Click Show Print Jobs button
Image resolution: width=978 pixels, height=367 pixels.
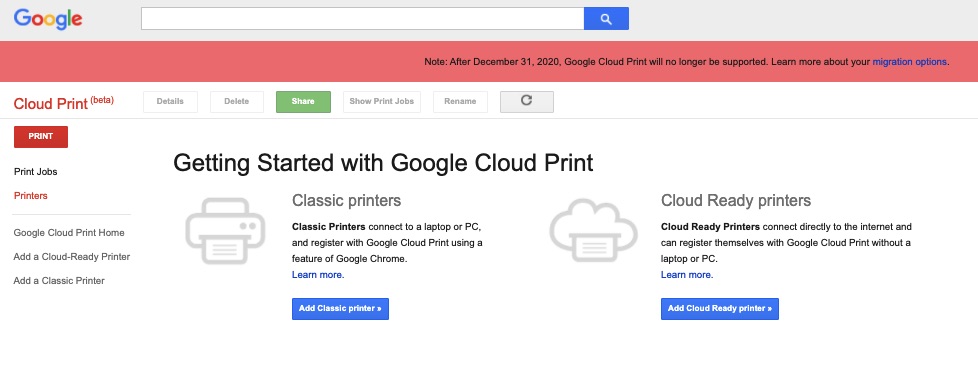click(x=382, y=102)
